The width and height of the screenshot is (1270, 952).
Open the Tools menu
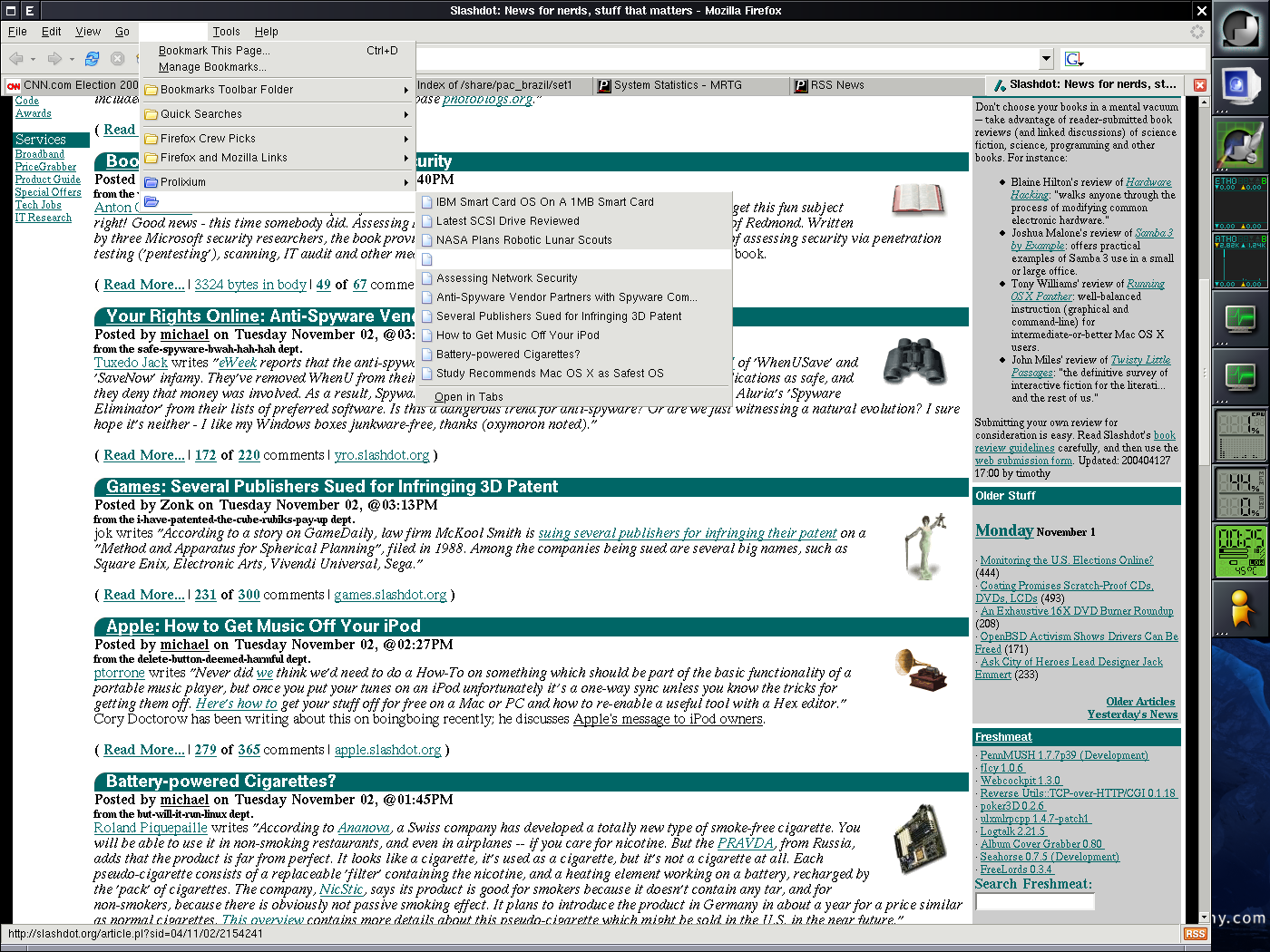[227, 32]
